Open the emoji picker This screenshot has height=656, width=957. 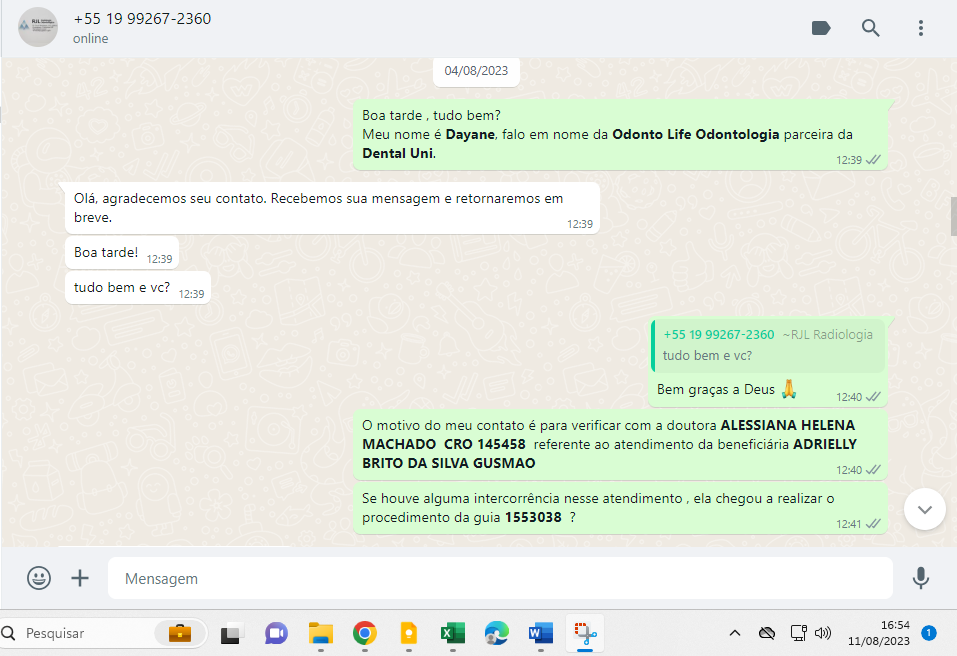tap(39, 578)
